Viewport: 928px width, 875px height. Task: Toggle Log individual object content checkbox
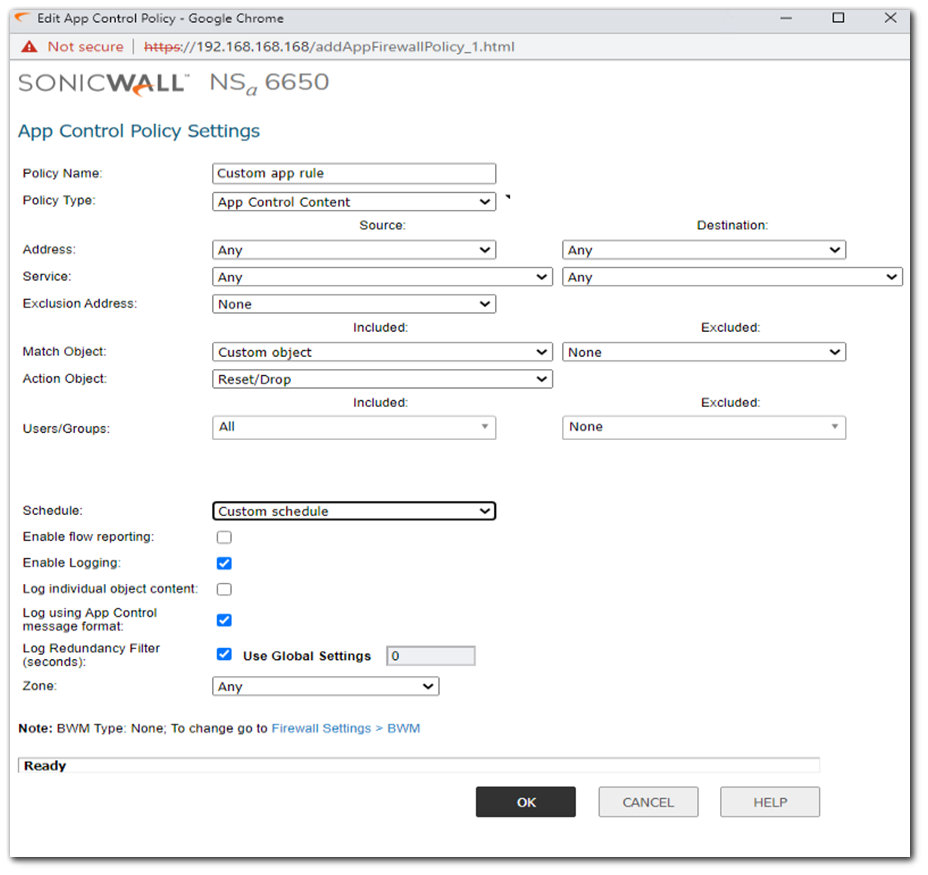(x=224, y=590)
